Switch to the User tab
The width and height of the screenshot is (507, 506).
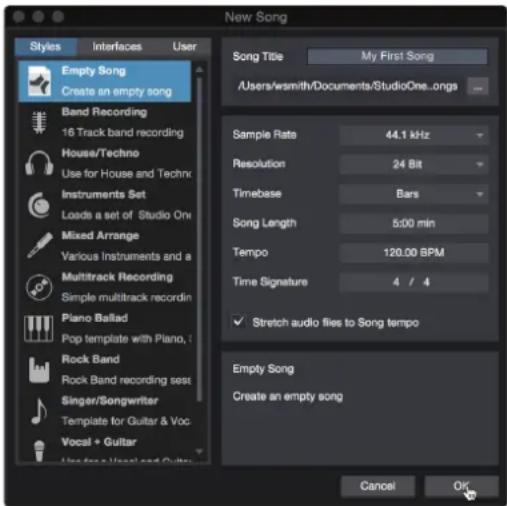coord(184,46)
